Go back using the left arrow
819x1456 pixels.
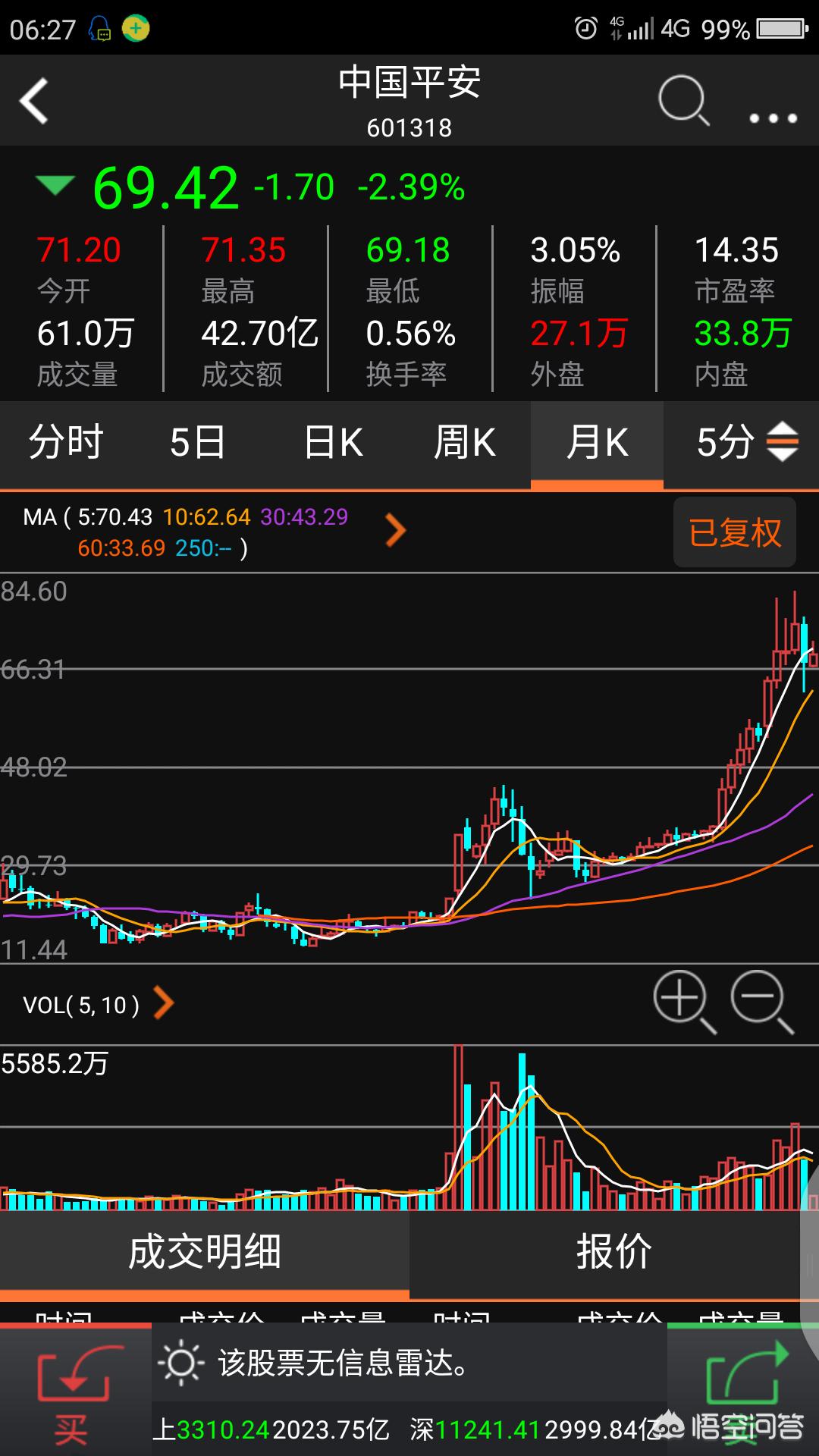34,100
